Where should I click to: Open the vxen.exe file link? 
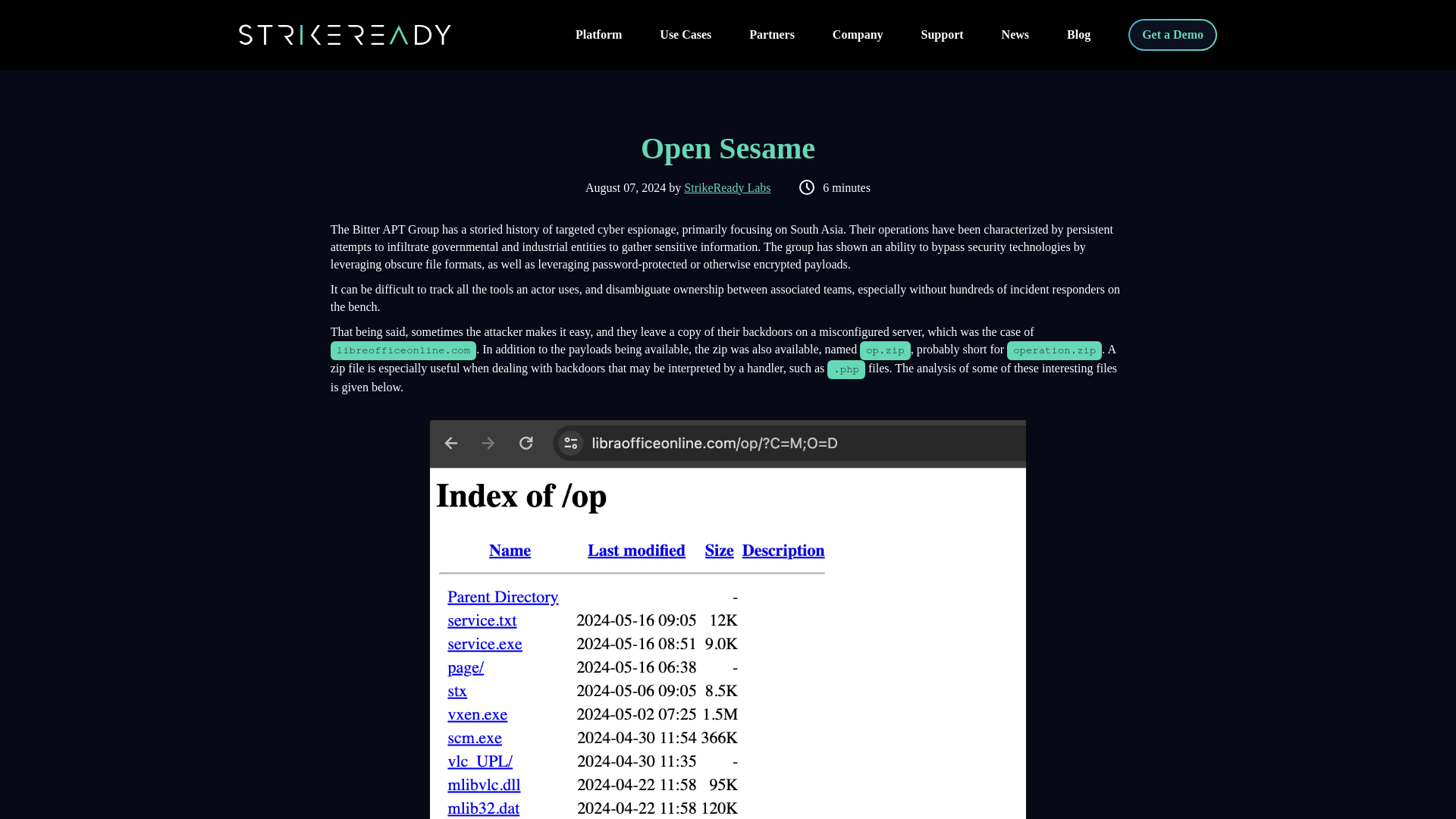[x=478, y=715]
